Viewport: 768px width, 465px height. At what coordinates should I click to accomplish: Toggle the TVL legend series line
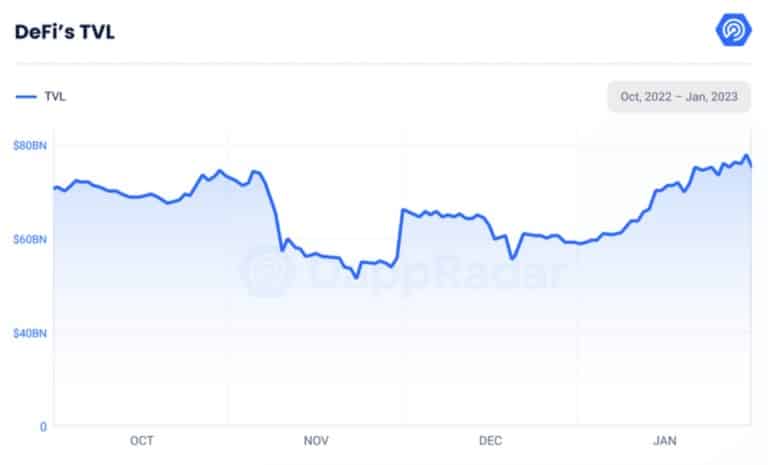tap(41, 97)
